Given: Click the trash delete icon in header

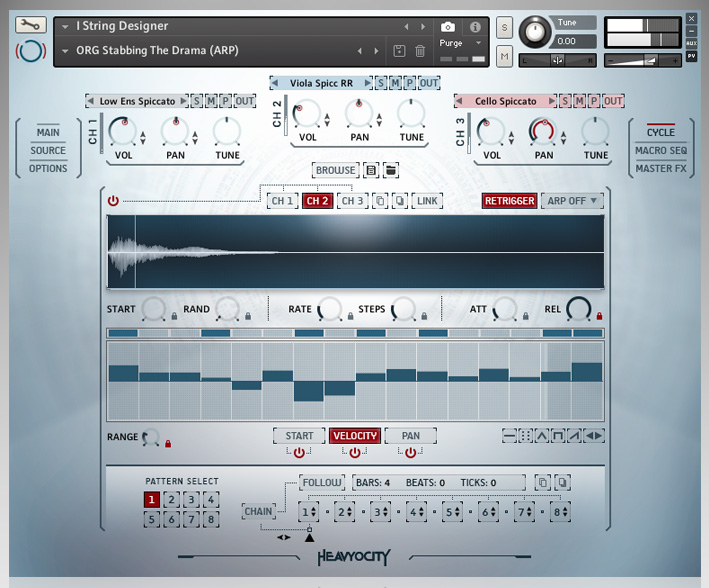Looking at the screenshot, I should click(x=420, y=51).
